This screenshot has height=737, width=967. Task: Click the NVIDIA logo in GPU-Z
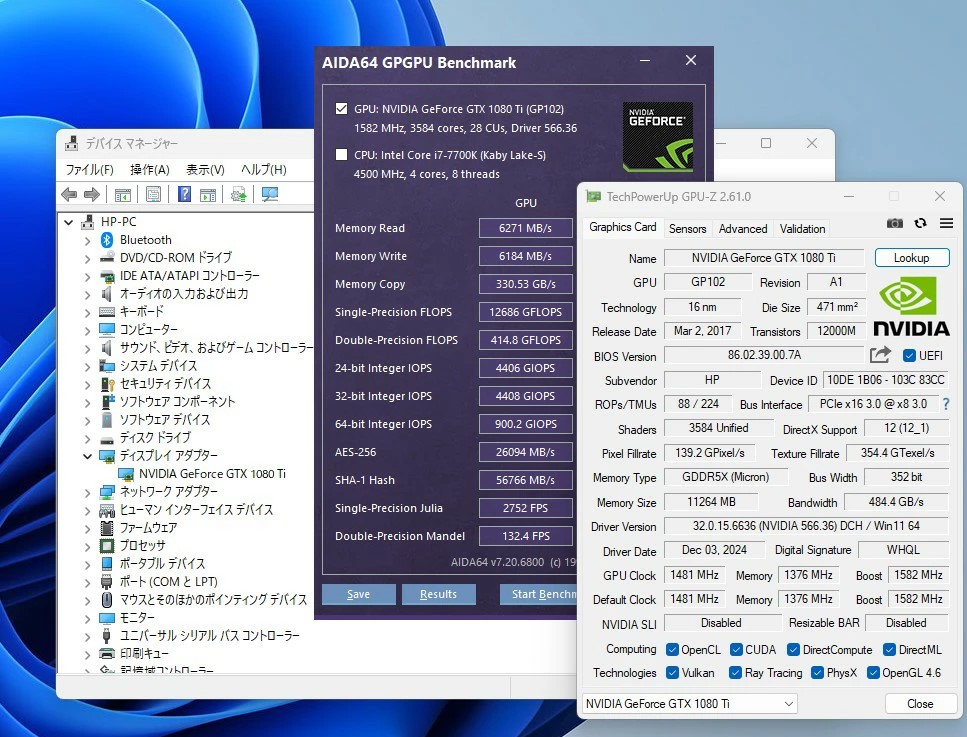911,307
